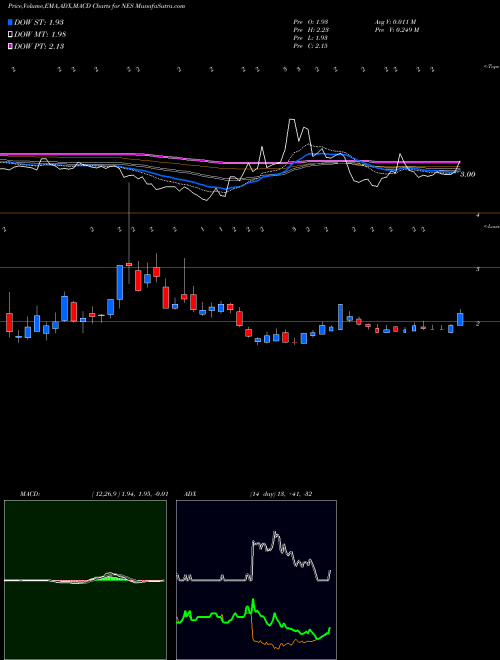The height and width of the screenshot is (660, 500).
Task: Click the 'Pre O: 1.93' open value
Action: pyautogui.click(x=311, y=21)
